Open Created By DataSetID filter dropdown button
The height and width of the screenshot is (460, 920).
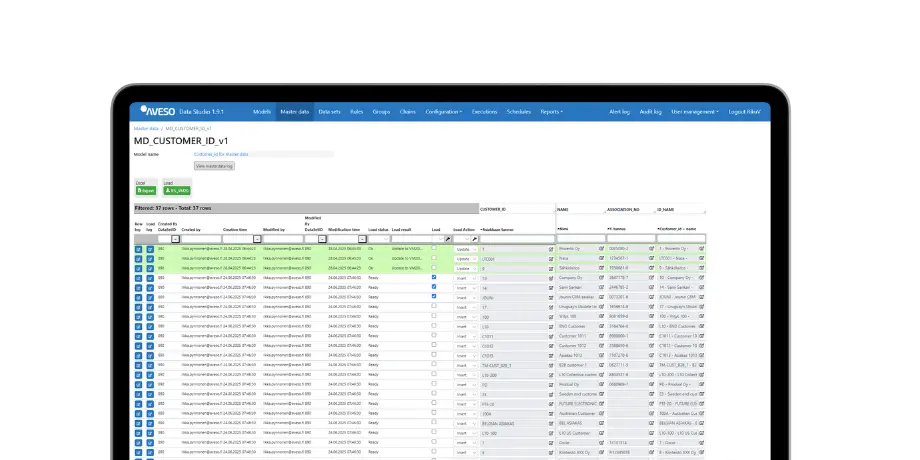click(x=175, y=239)
